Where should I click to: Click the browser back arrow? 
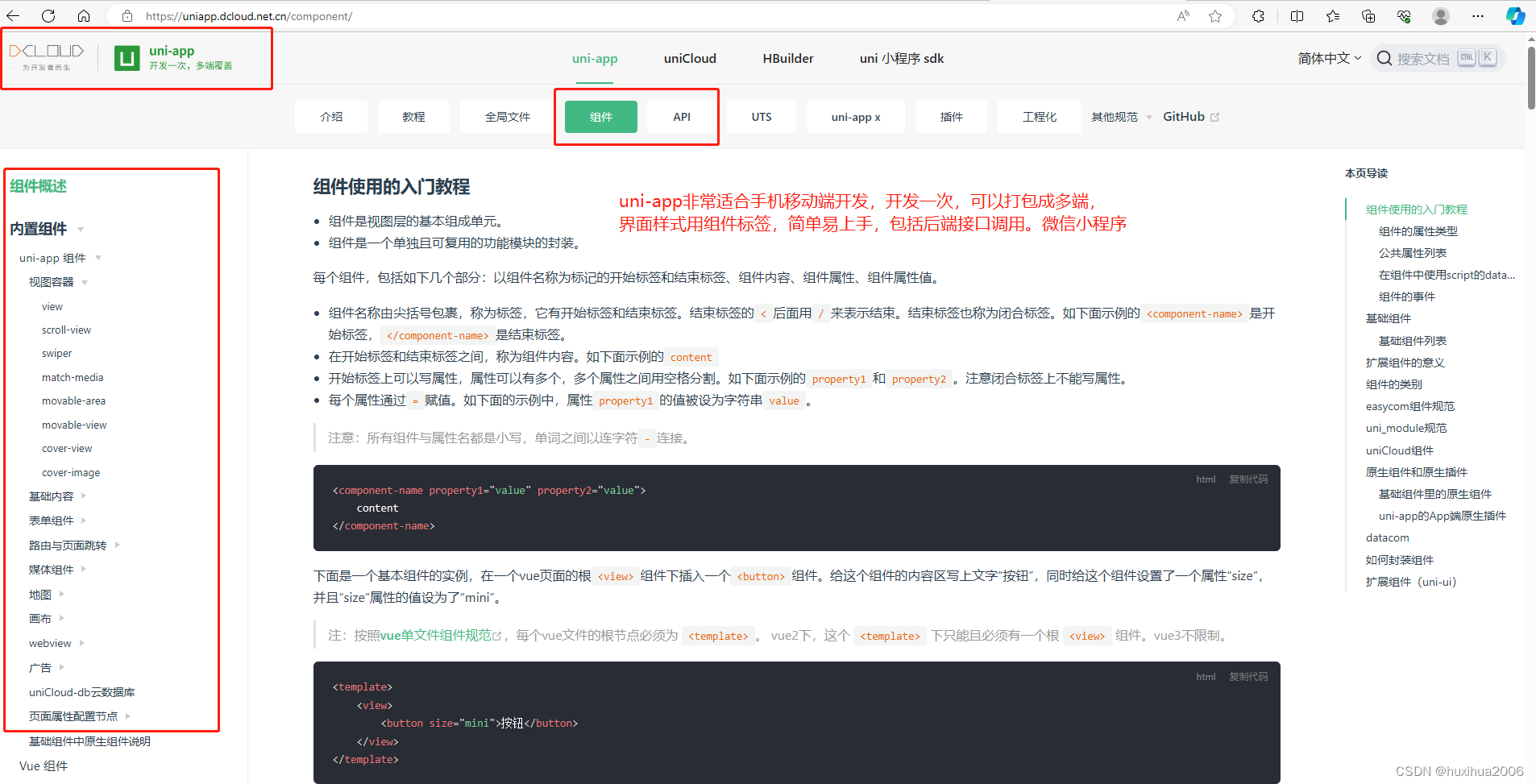coord(13,16)
